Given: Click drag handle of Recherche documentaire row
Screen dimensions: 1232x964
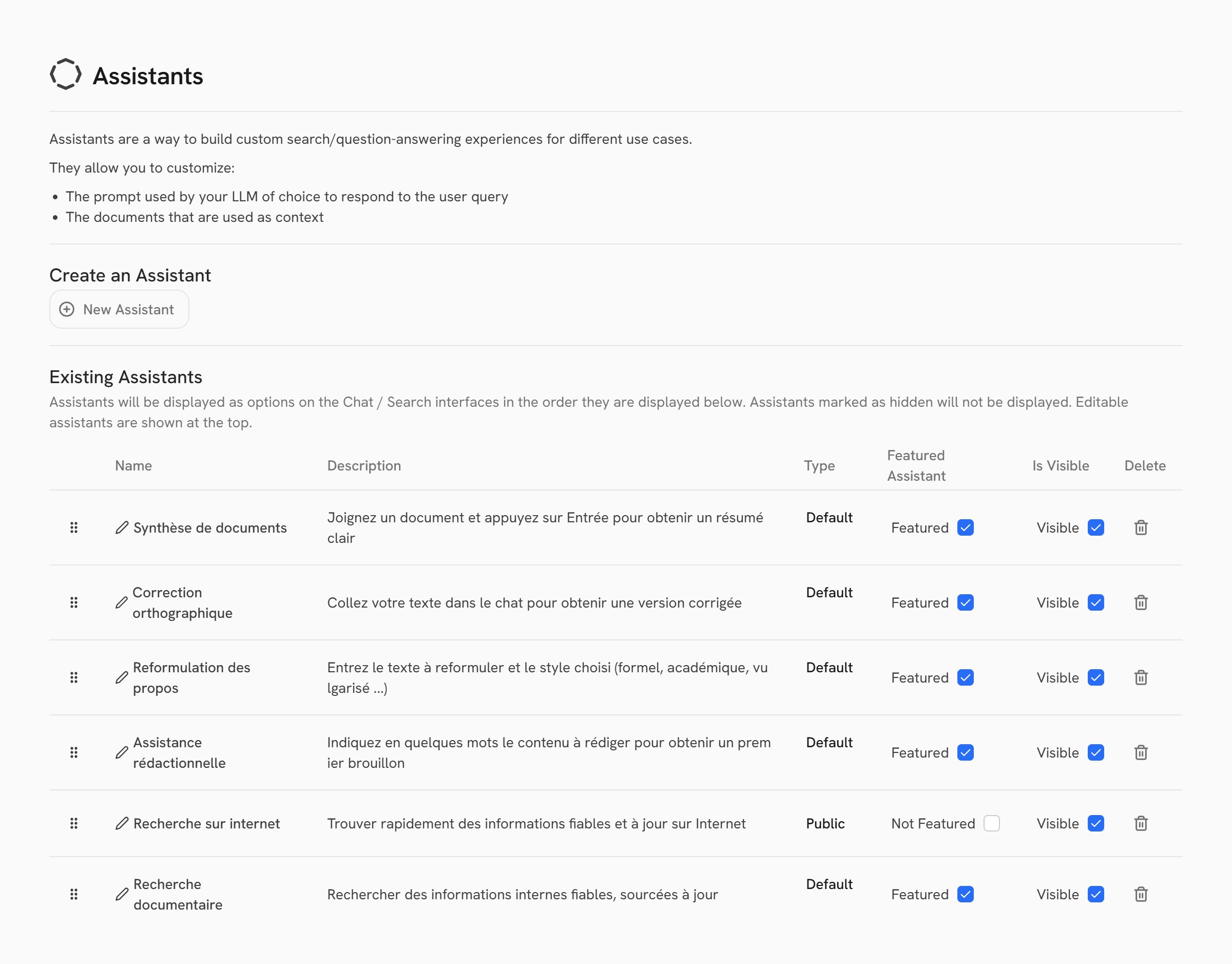Looking at the screenshot, I should tap(74, 895).
